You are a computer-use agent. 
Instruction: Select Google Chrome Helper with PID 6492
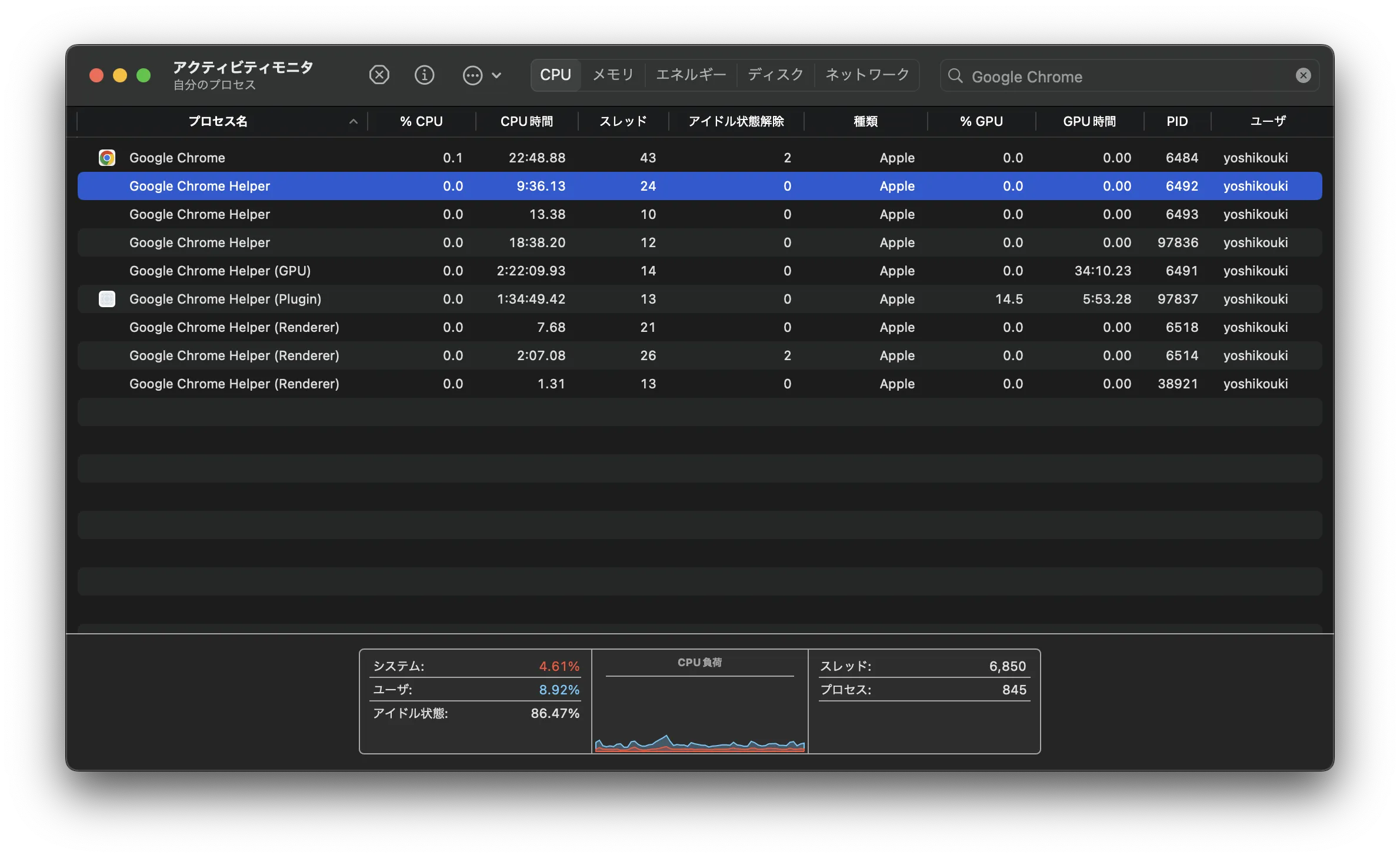click(x=700, y=186)
